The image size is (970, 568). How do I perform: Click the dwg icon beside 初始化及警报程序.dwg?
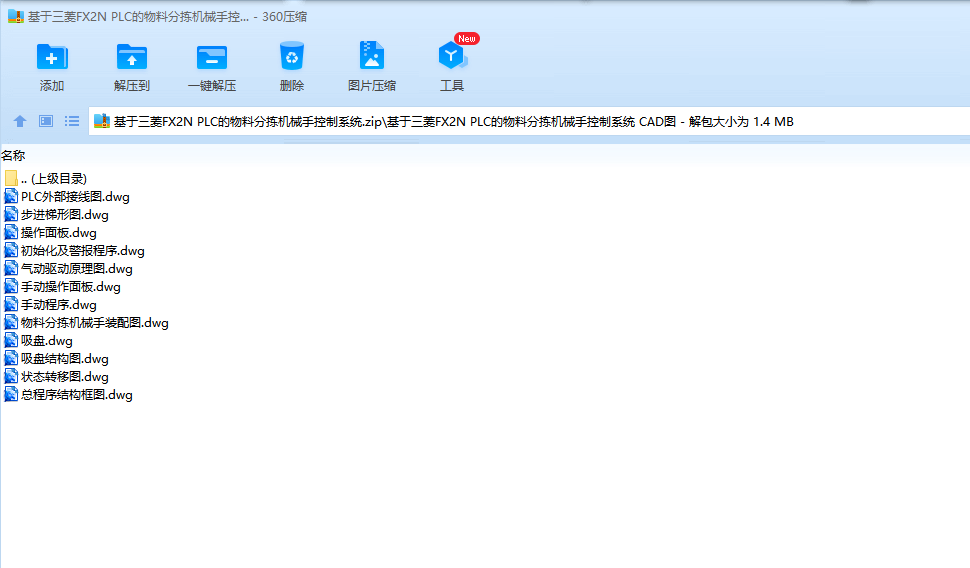[x=11, y=251]
